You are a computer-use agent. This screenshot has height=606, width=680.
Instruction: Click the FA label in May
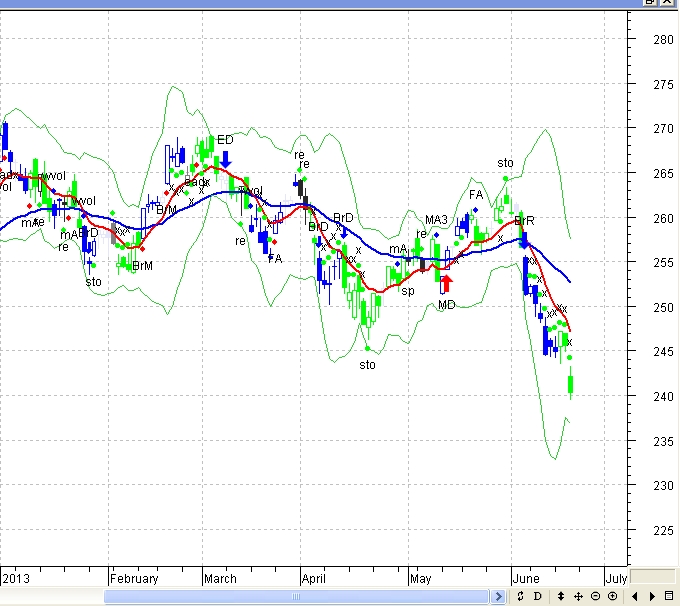coord(476,195)
